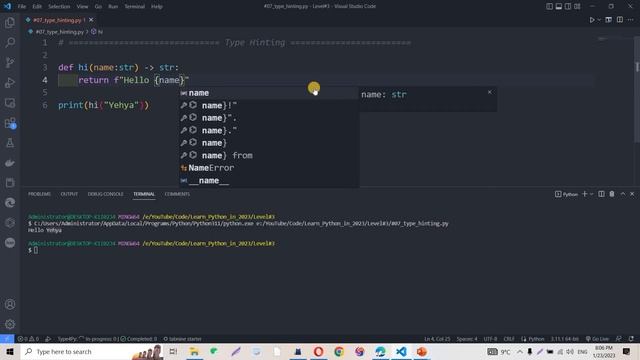Open the Help menu

point(157,7)
